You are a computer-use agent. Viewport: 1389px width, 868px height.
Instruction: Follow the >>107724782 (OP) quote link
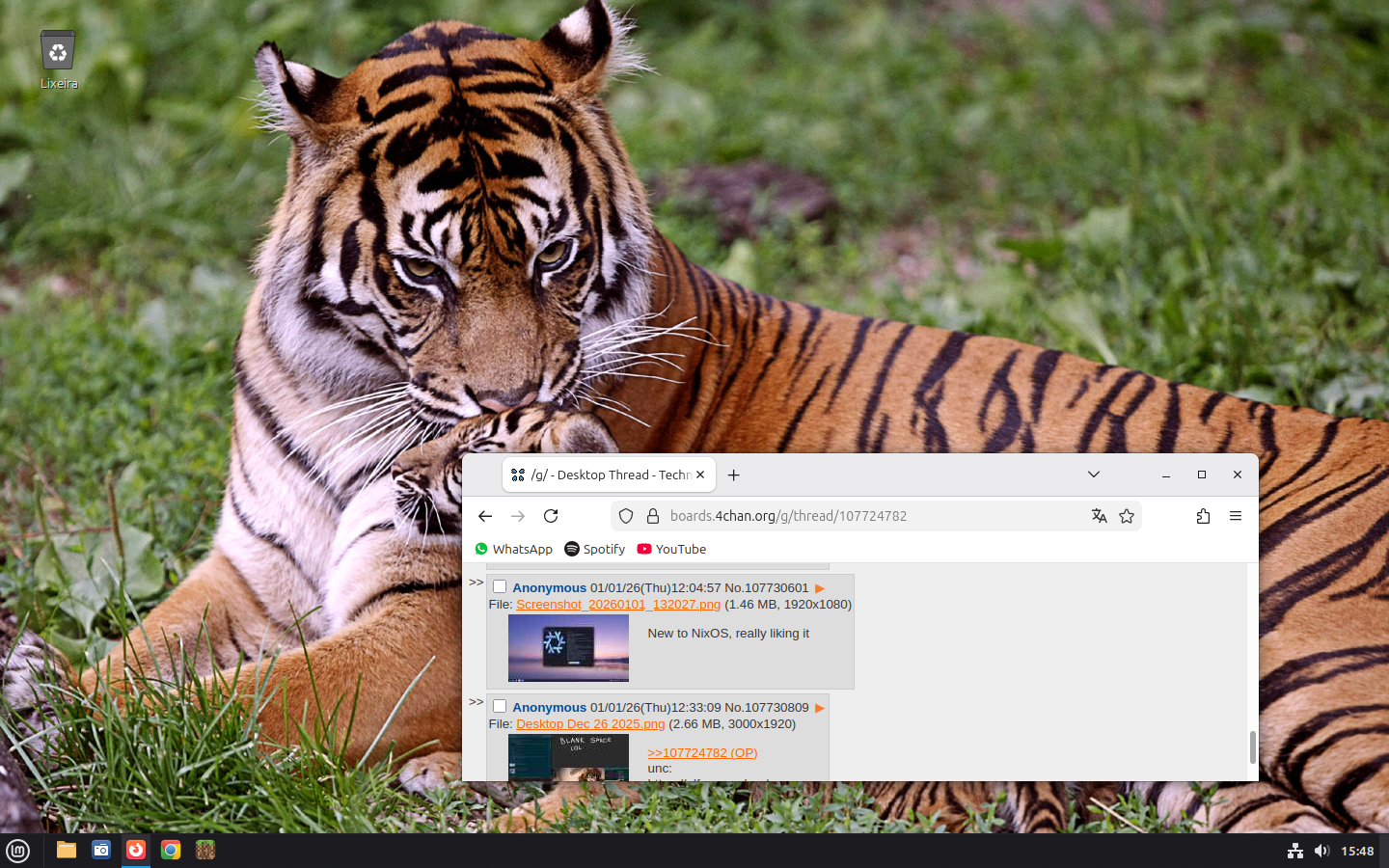click(x=702, y=753)
